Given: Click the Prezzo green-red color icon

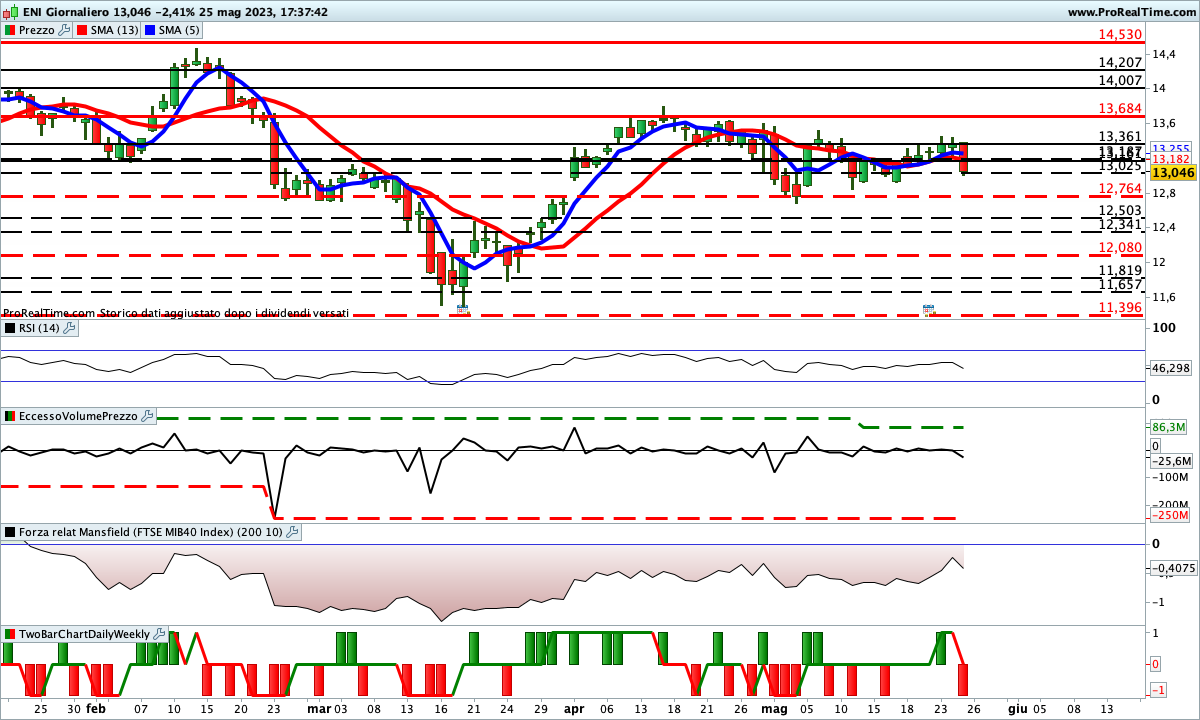Looking at the screenshot, I should pyautogui.click(x=10, y=30).
